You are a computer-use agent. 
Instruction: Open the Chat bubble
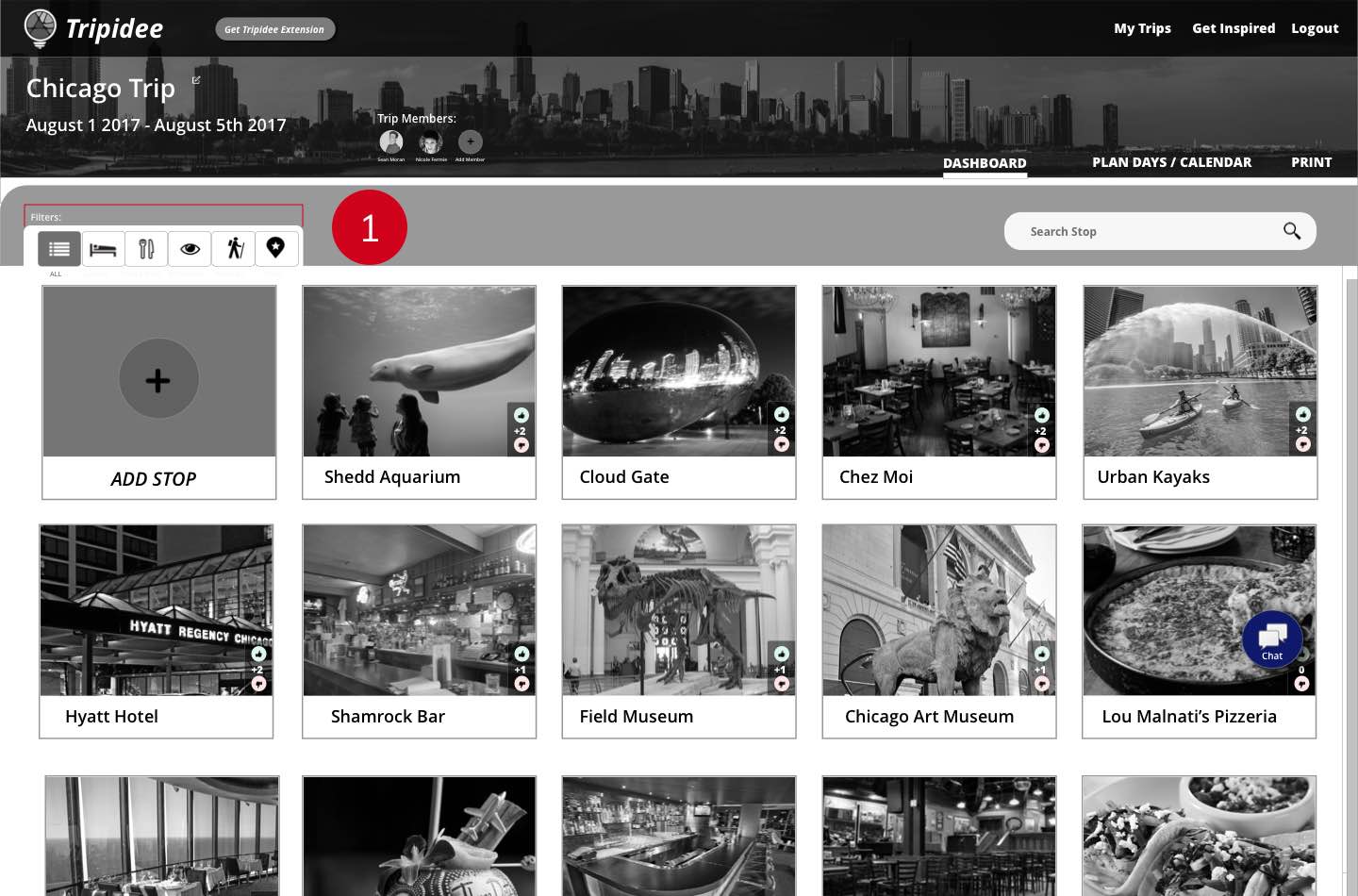tap(1272, 640)
